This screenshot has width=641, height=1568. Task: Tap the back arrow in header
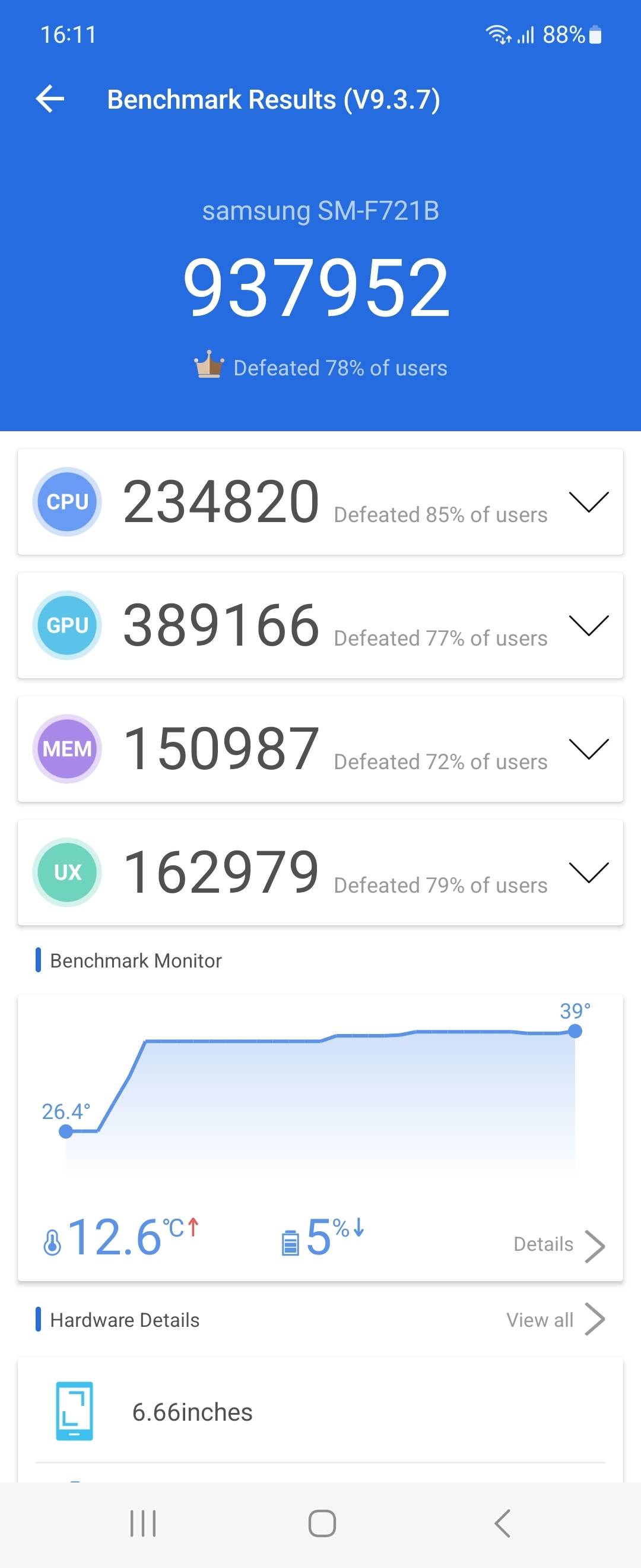[50, 99]
